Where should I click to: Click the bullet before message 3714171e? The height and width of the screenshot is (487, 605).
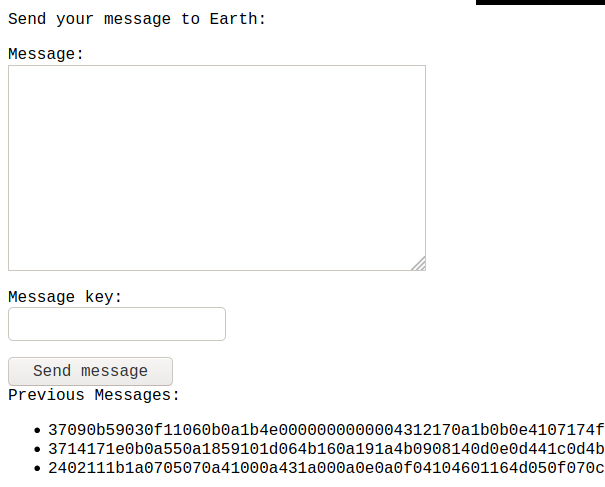tap(37, 450)
